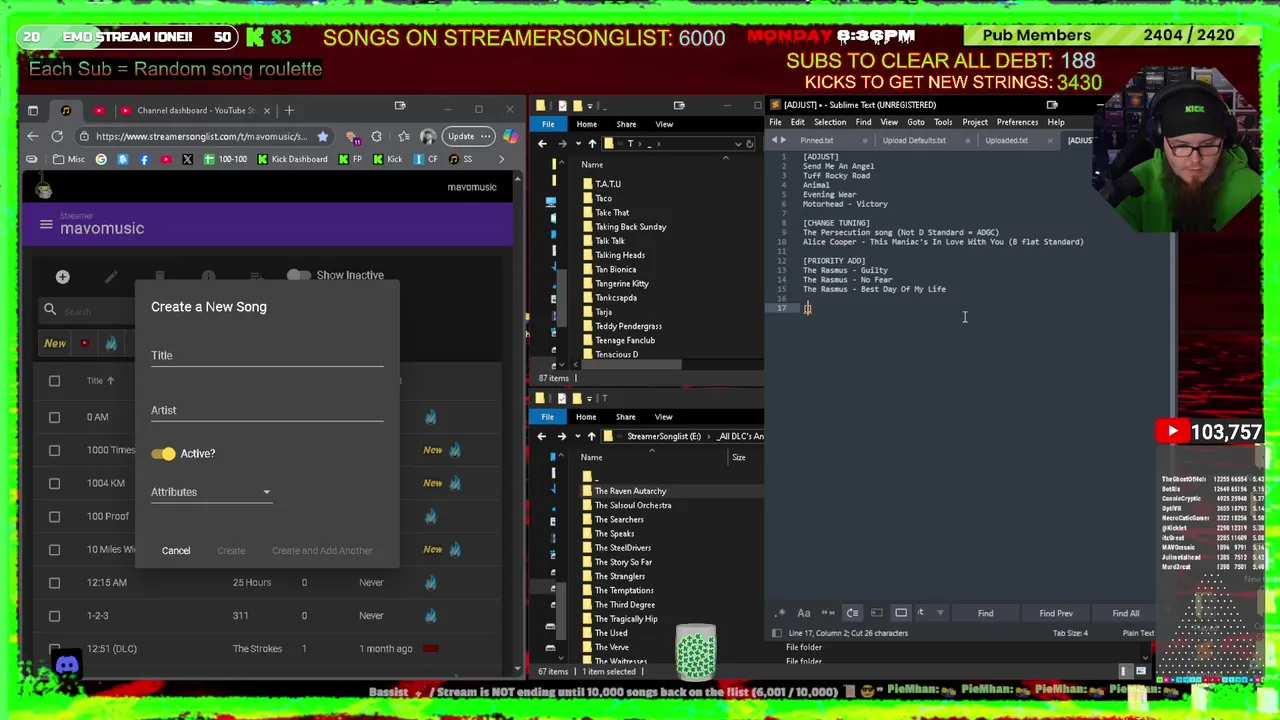This screenshot has height=720, width=1280.
Task: Open the mavomusic hamburger menu
Action: 46,225
